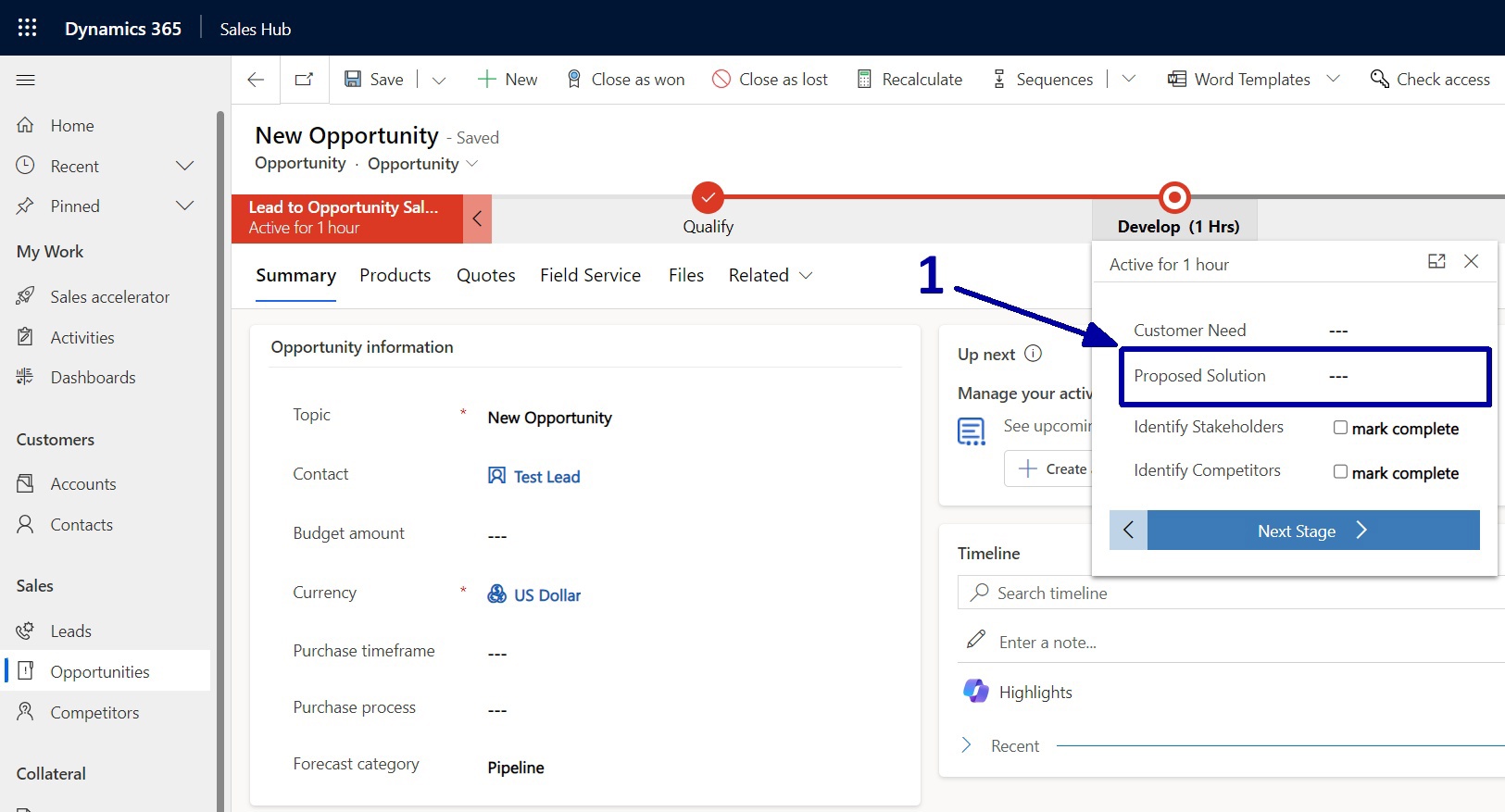Open Competitors in sidebar
The width and height of the screenshot is (1505, 812).
(94, 713)
